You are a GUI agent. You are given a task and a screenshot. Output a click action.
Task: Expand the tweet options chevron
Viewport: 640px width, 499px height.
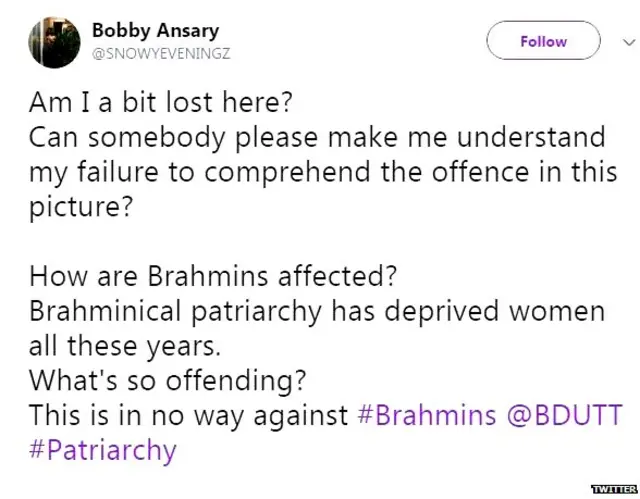[x=627, y=42]
